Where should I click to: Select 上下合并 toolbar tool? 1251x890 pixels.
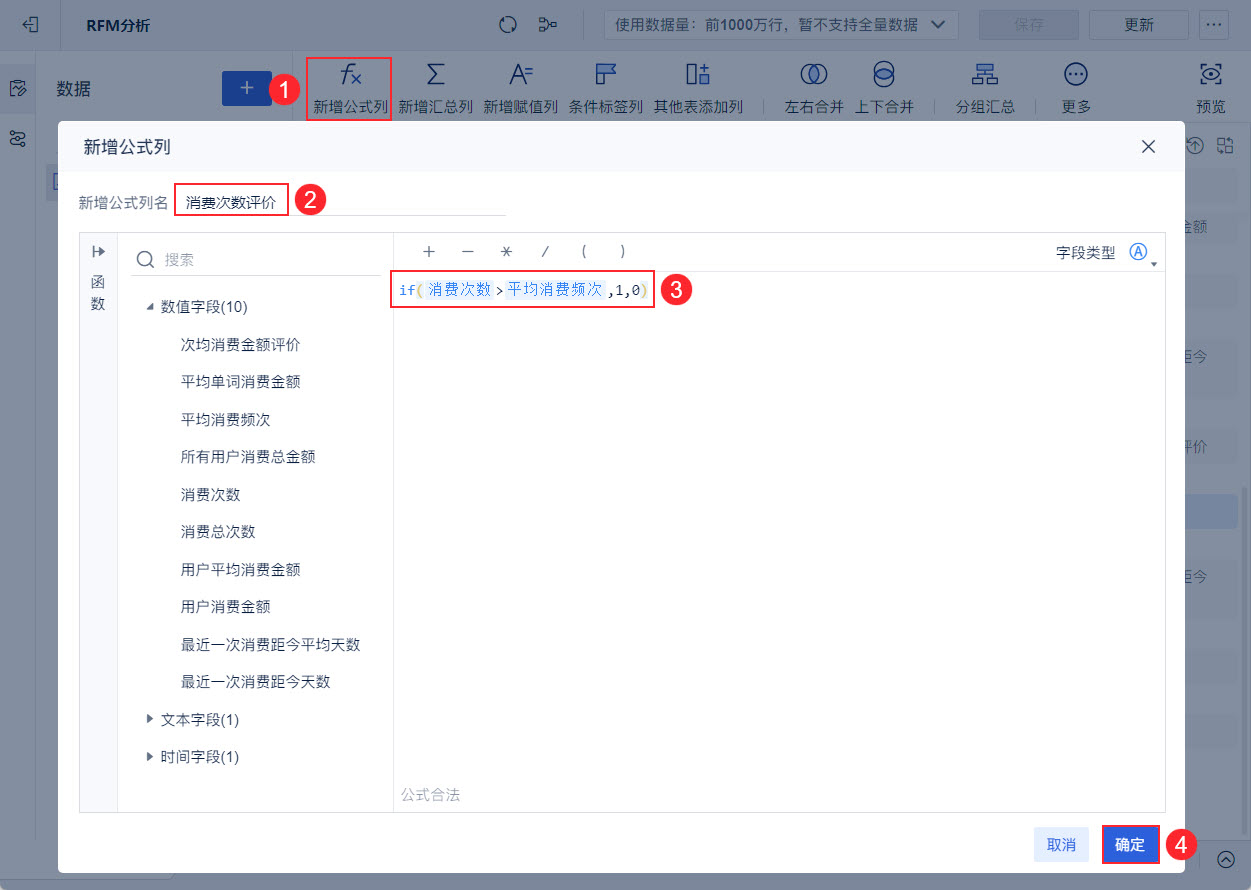pos(884,89)
